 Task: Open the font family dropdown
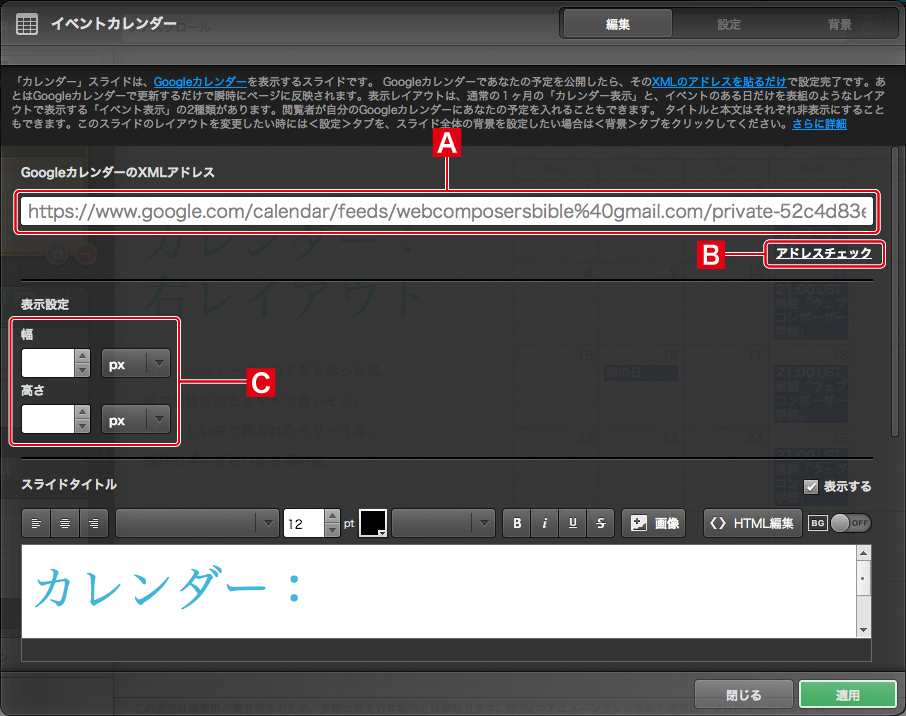click(x=197, y=524)
